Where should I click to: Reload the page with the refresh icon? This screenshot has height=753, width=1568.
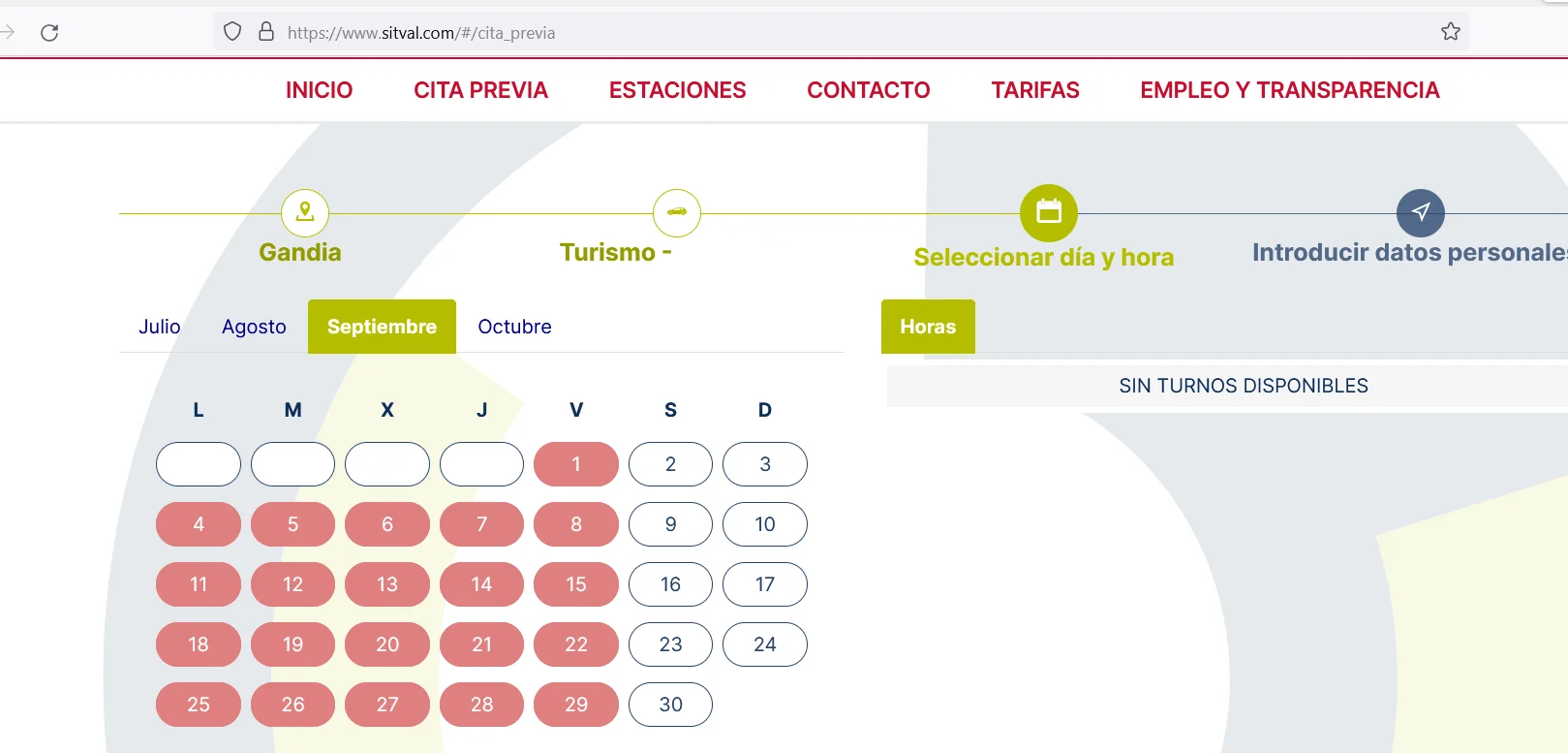point(49,32)
